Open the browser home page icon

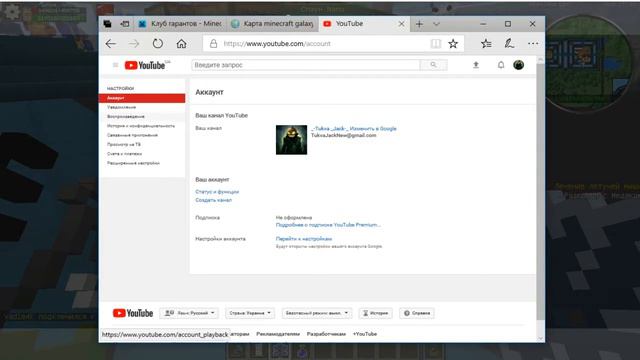point(181,44)
